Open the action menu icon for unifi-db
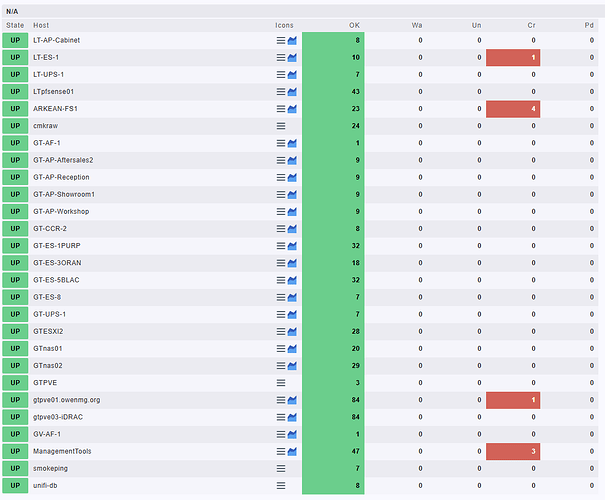605x500 pixels. 281,485
